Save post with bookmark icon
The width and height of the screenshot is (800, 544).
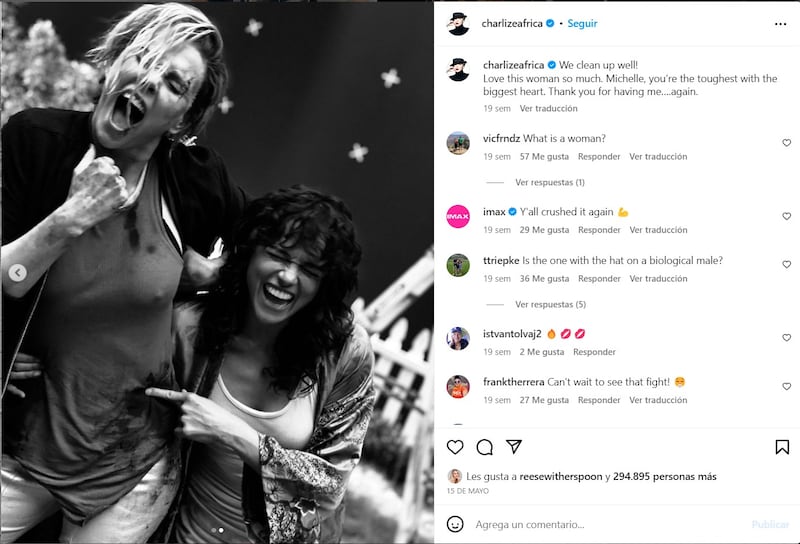[782, 447]
